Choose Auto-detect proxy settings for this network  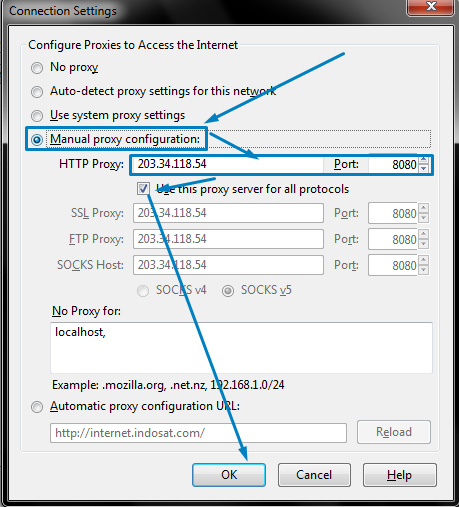(x=37, y=92)
